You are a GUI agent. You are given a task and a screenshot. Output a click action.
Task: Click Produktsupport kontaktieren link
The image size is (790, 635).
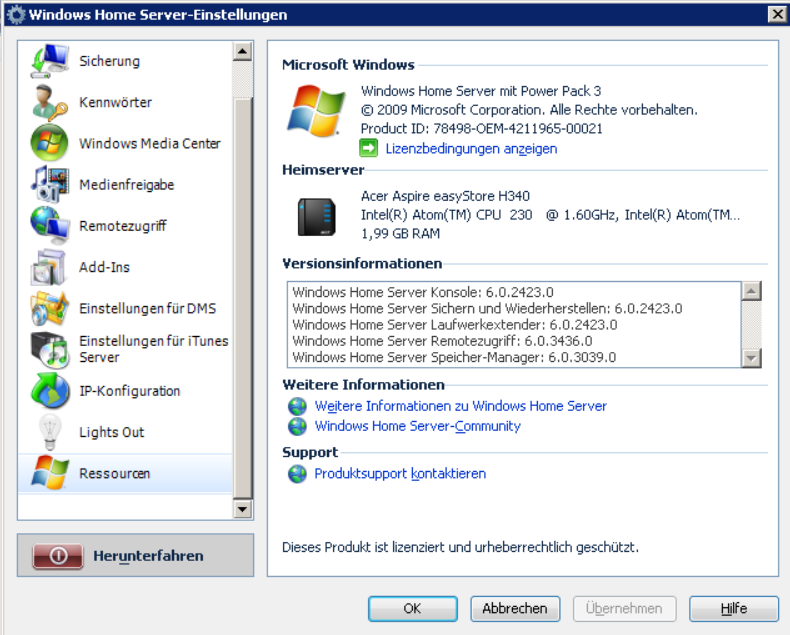tap(400, 473)
